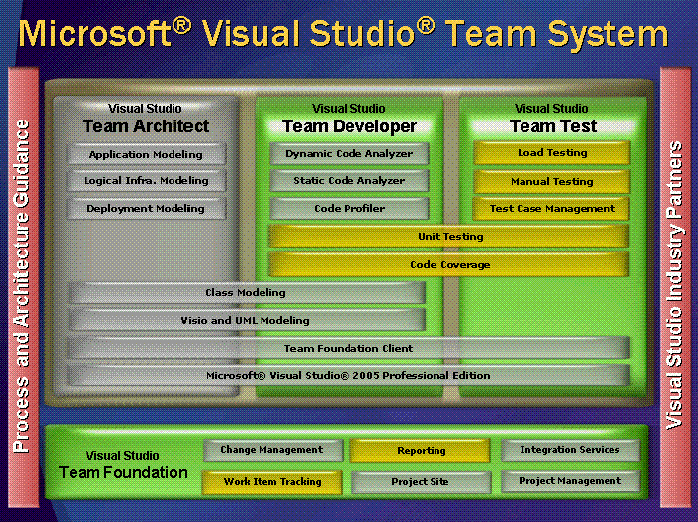Click the Visual Studio 2005 Professional Edition bar
This screenshot has height=522, width=698.
tap(349, 376)
